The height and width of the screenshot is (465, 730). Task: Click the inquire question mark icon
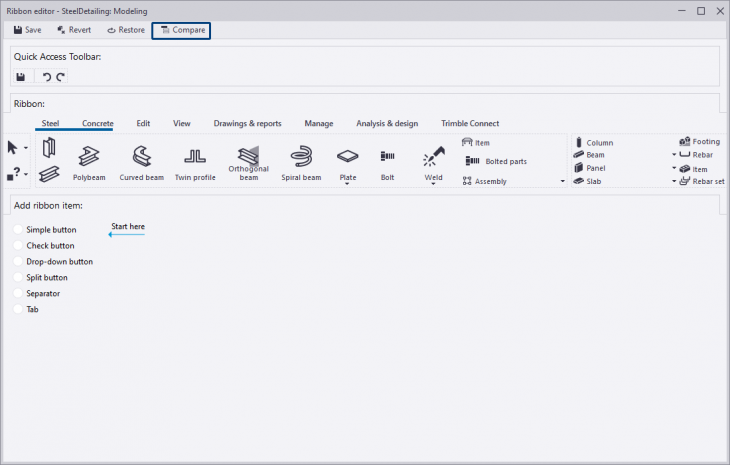[x=14, y=174]
